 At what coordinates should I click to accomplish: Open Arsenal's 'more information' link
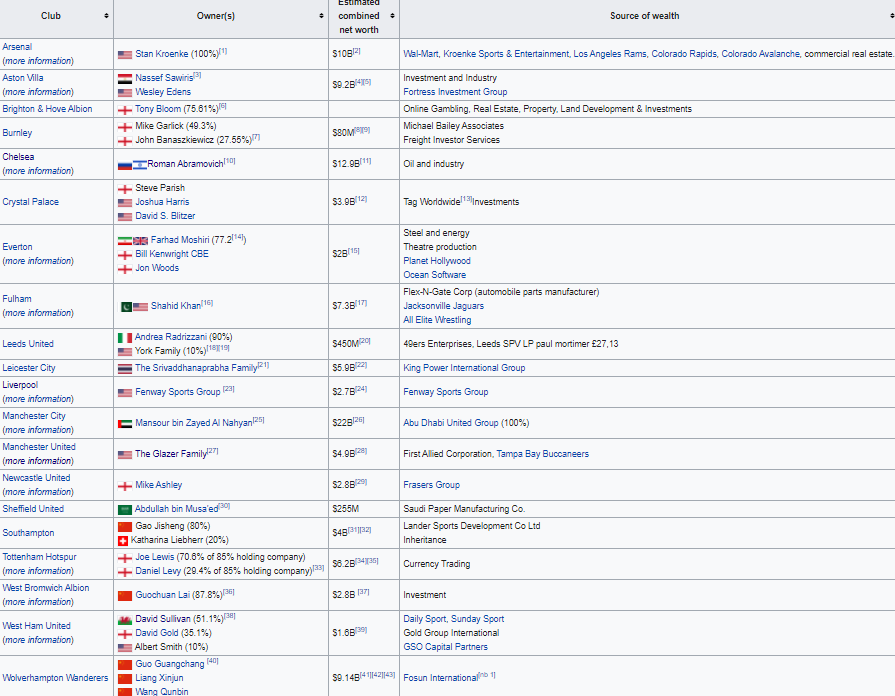point(38,61)
